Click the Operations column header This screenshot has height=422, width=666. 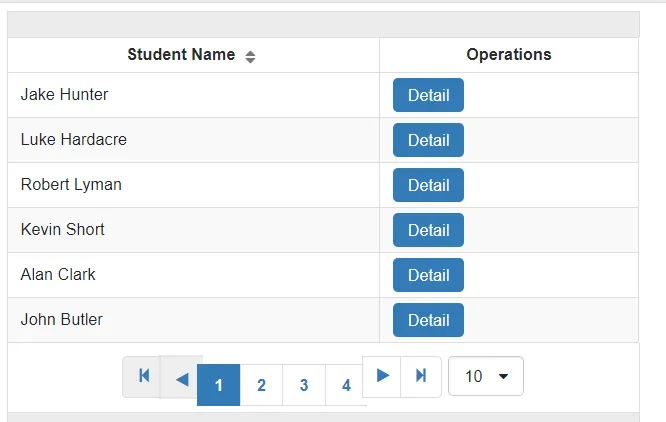(x=508, y=55)
